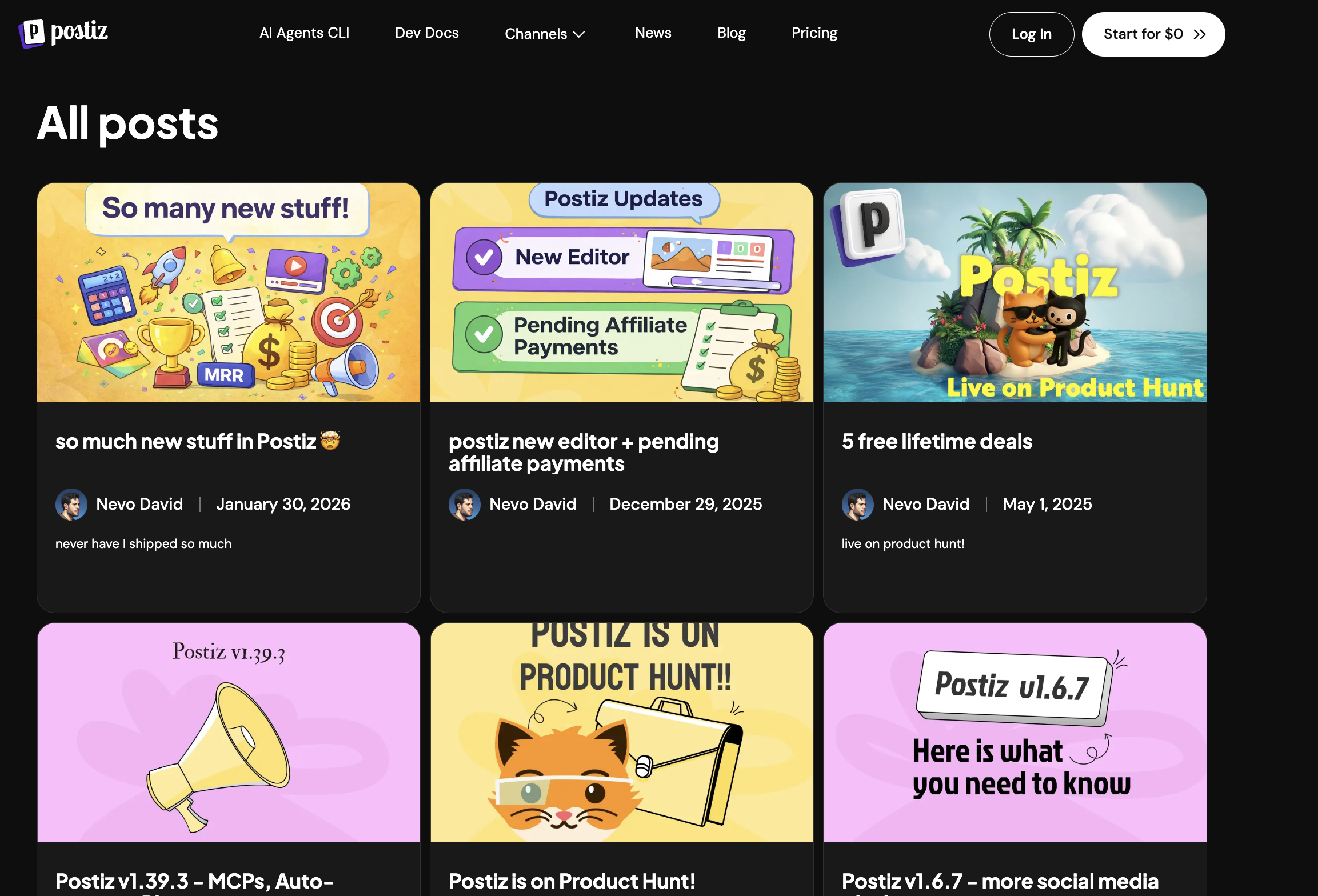The image size is (1318, 896).
Task: Read the 'so much new stuff in Postiz' post
Action: 198,441
